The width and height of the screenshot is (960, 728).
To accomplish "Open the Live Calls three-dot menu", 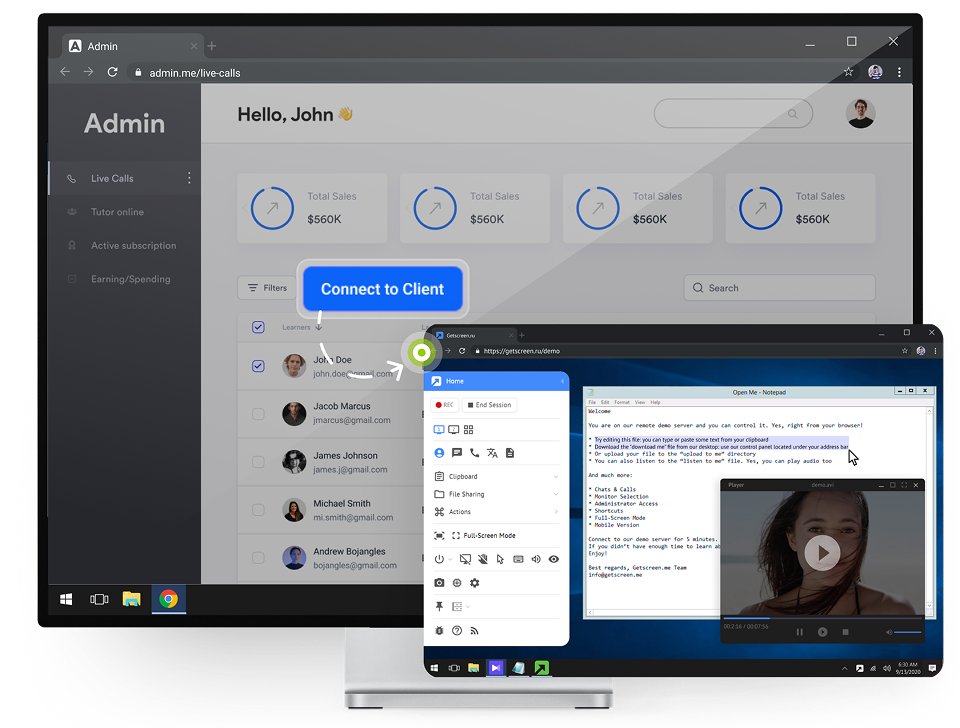I will (x=189, y=178).
